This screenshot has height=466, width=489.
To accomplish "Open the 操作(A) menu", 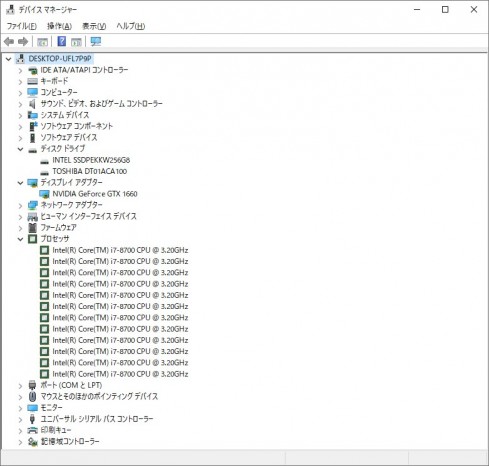I will pyautogui.click(x=59, y=26).
